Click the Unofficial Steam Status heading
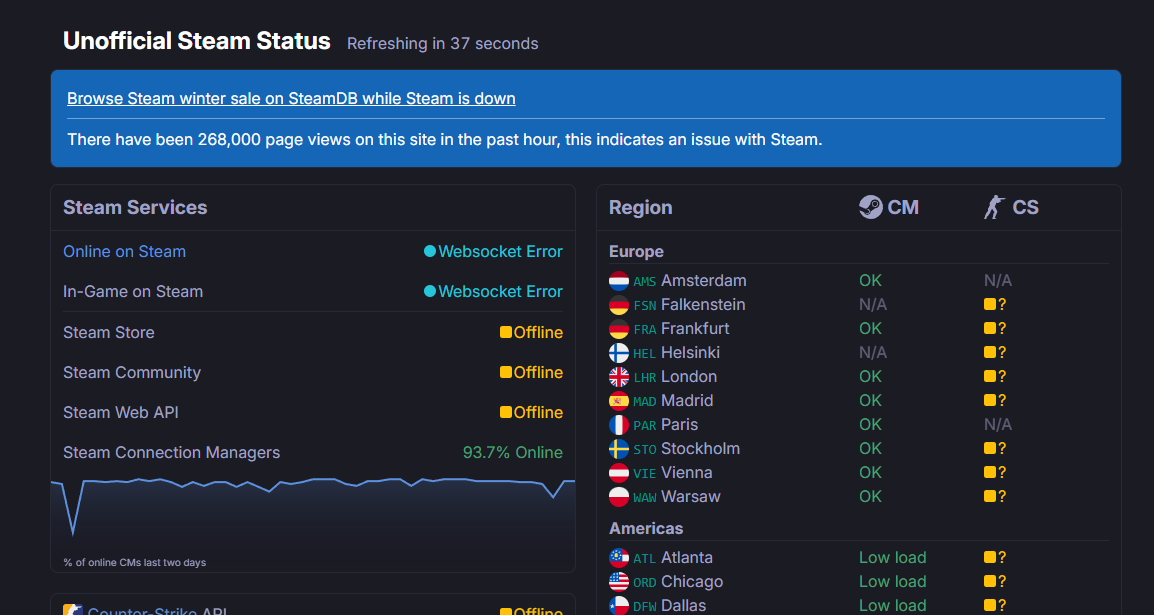 196,41
